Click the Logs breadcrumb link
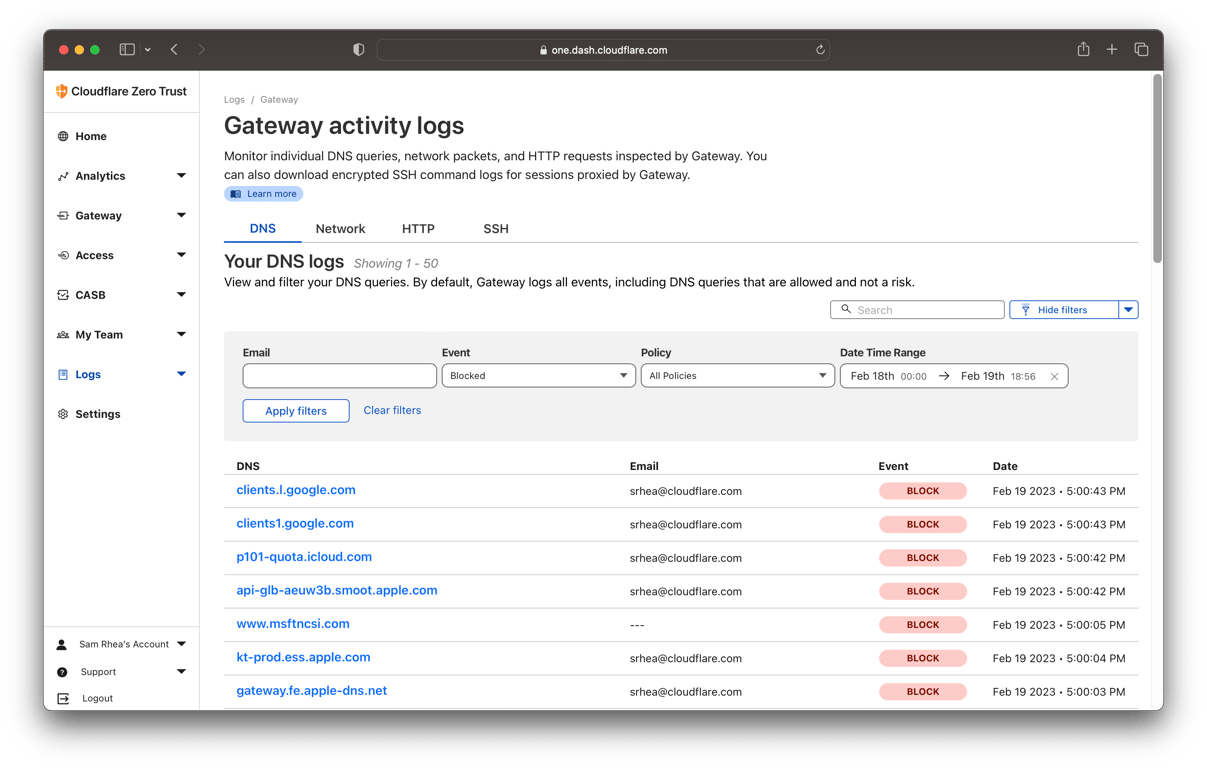The width and height of the screenshot is (1207, 768). (x=234, y=100)
